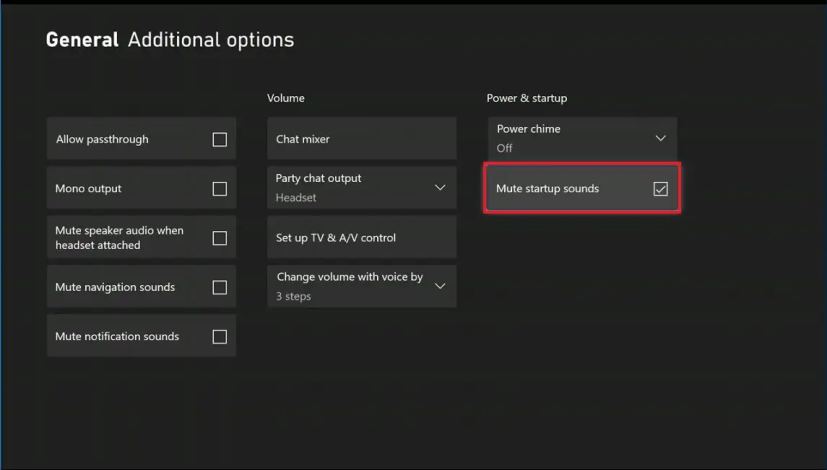Select the 3 steps value text
The width and height of the screenshot is (827, 470).
293,296
